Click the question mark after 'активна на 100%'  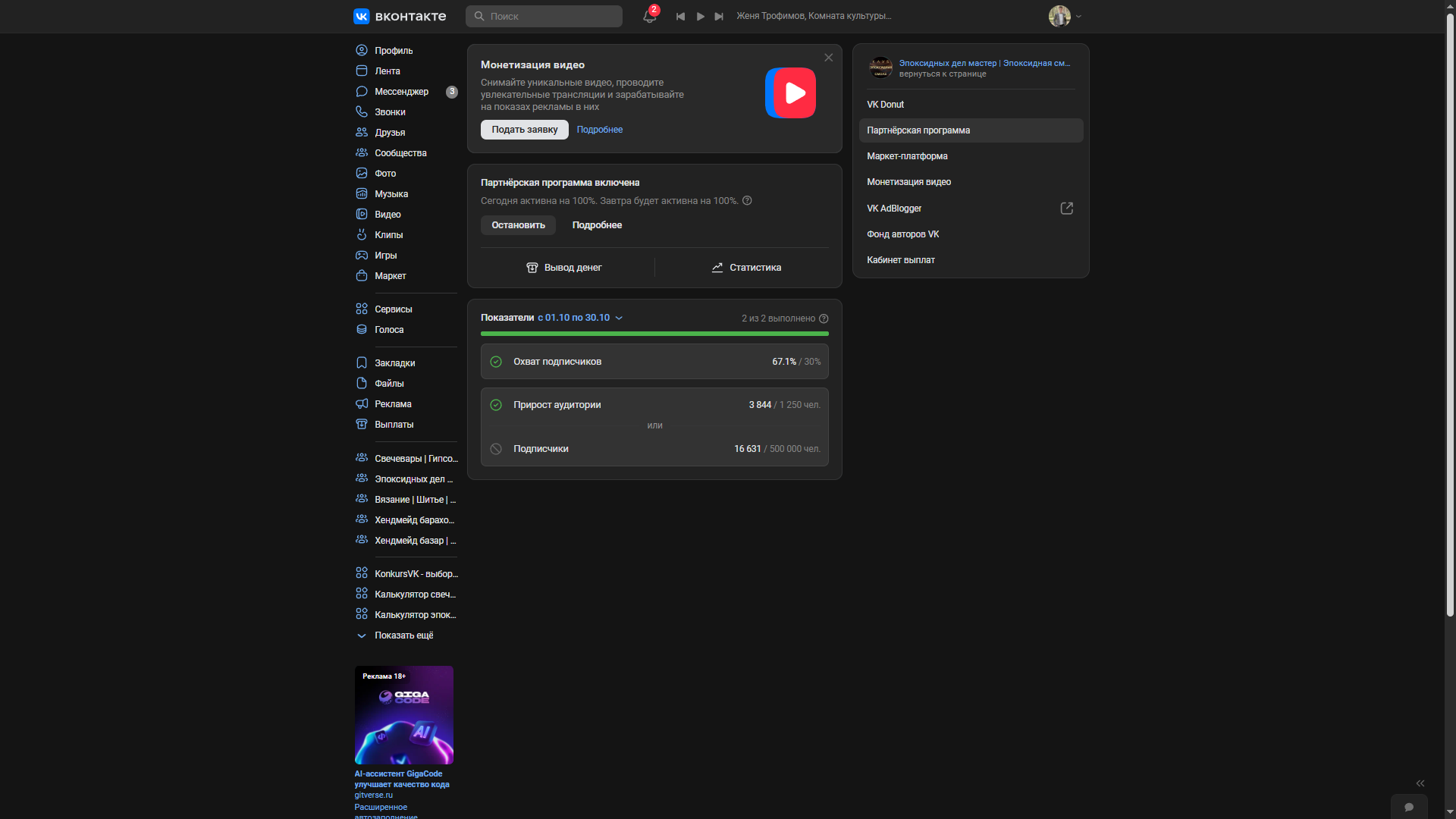pyautogui.click(x=747, y=201)
